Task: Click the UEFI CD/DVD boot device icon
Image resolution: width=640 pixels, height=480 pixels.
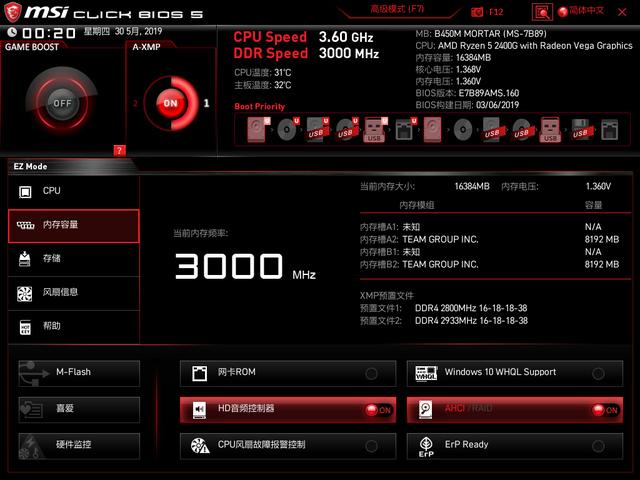Action: point(288,129)
